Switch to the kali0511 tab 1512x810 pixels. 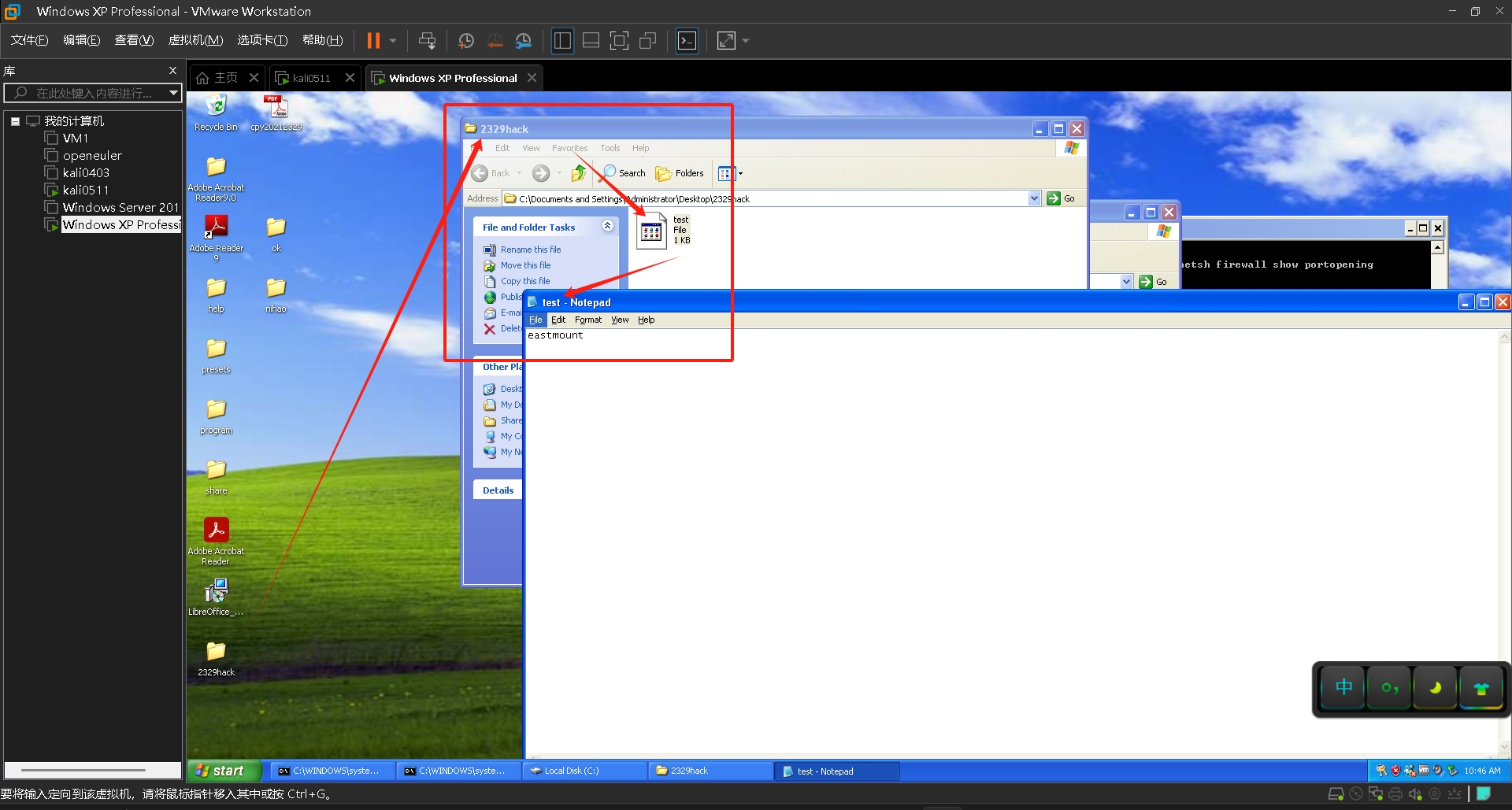(311, 78)
